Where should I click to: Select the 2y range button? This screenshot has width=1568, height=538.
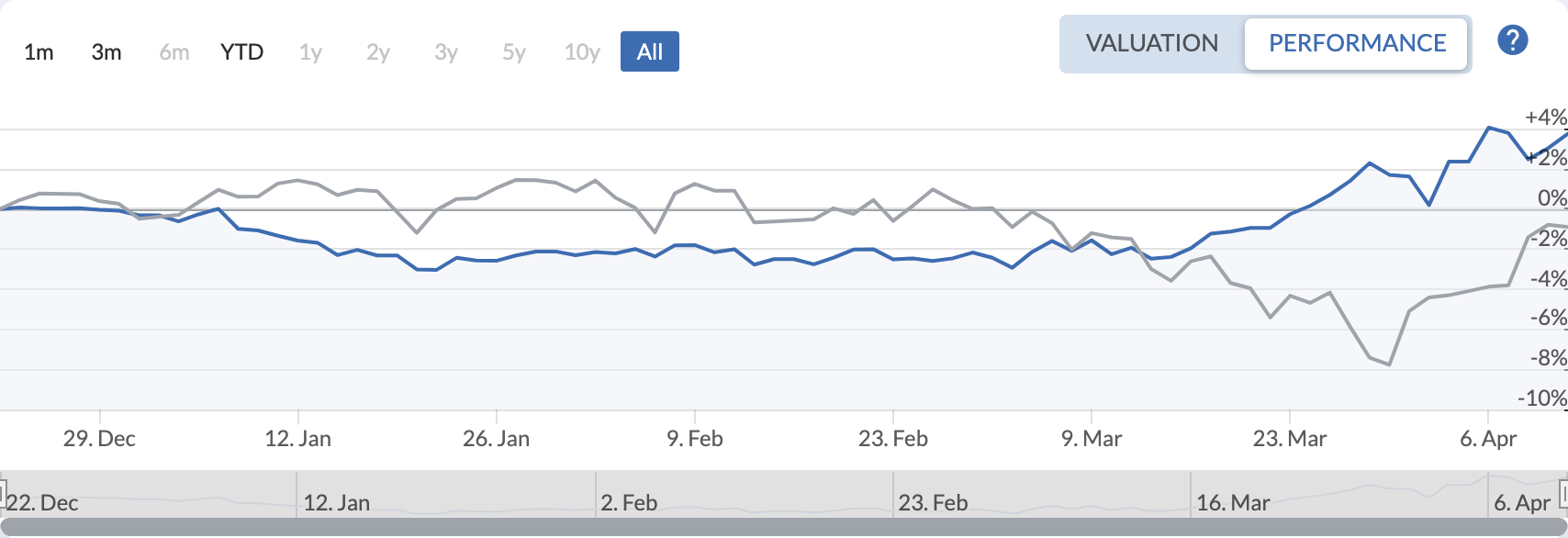[x=378, y=52]
